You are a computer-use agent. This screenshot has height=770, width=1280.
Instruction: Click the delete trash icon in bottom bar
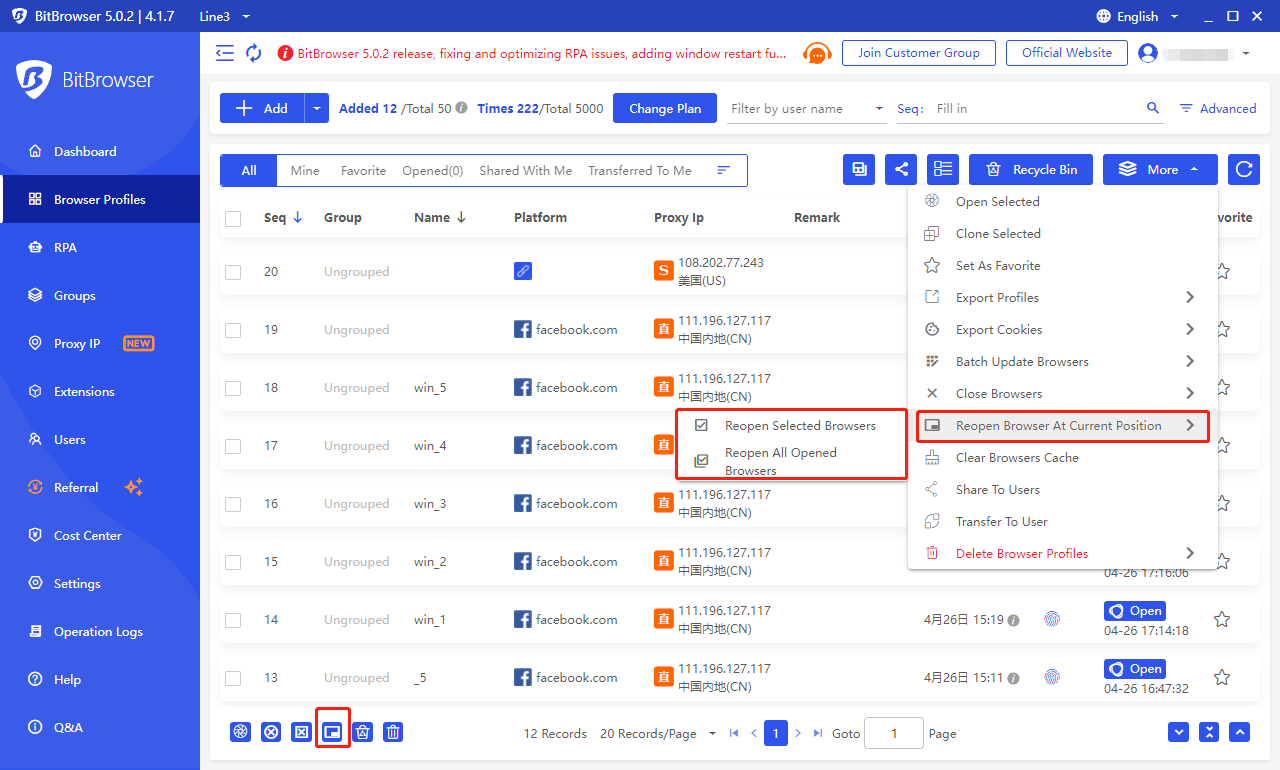(x=394, y=733)
